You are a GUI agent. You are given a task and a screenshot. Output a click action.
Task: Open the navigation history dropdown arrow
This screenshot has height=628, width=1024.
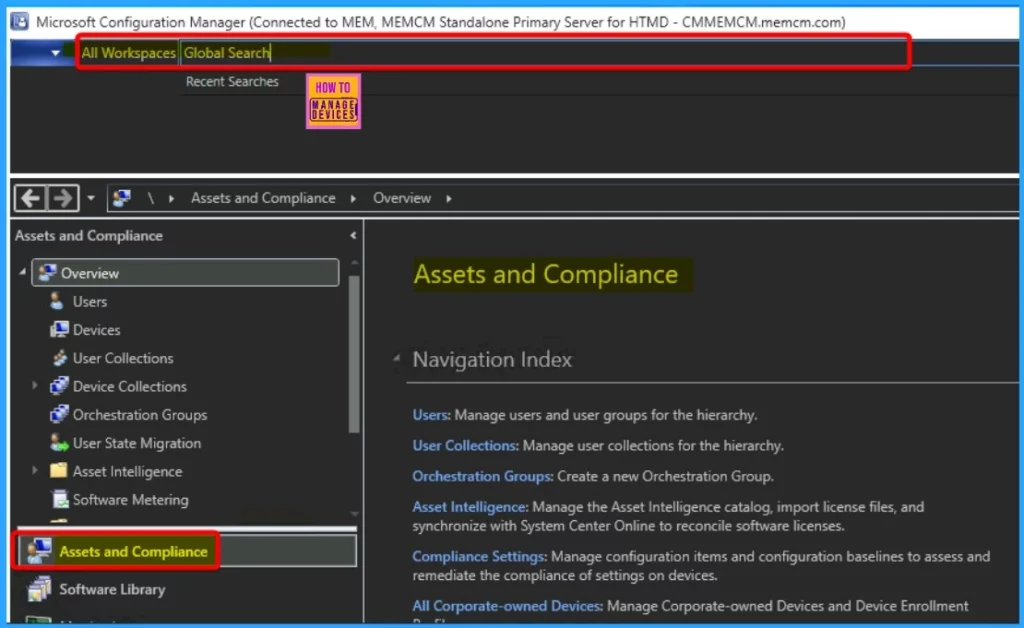click(91, 198)
